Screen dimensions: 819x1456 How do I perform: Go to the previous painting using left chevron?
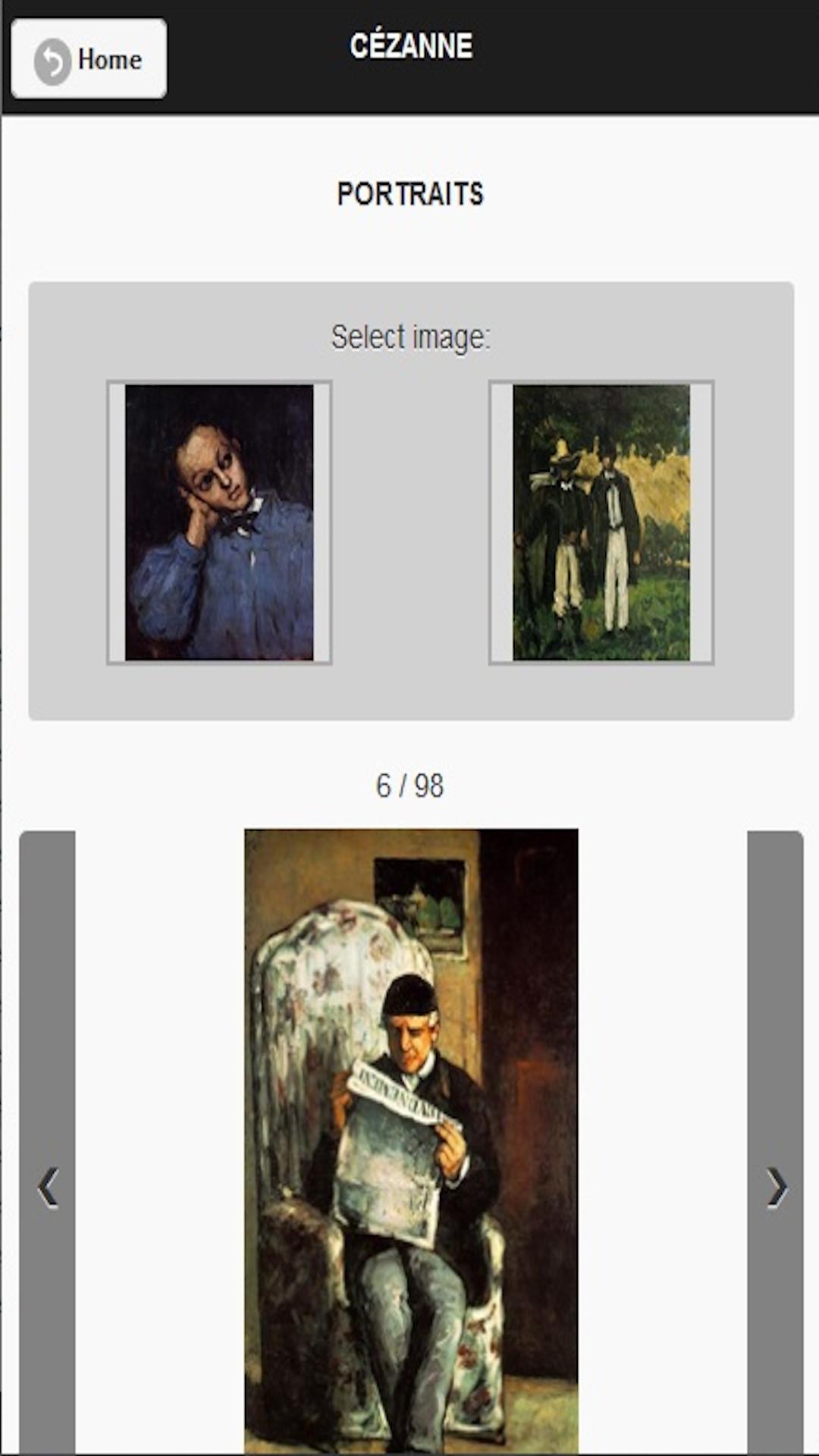pyautogui.click(x=48, y=1188)
